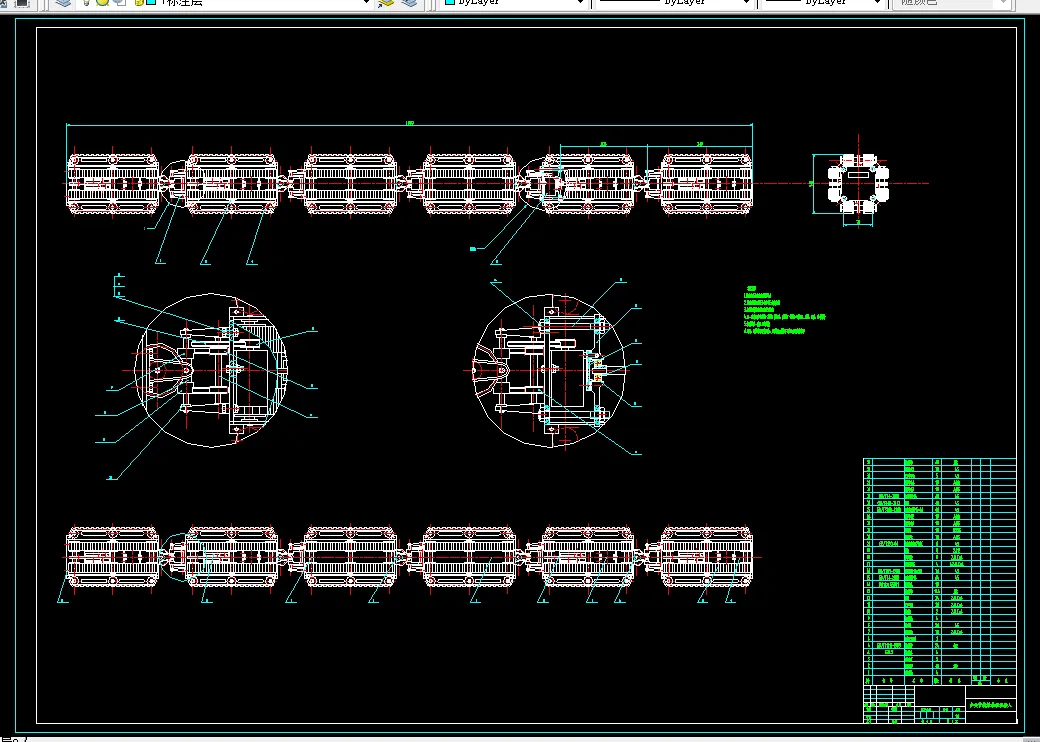
Task: Click the cyan layer color square
Action: coord(151,2)
